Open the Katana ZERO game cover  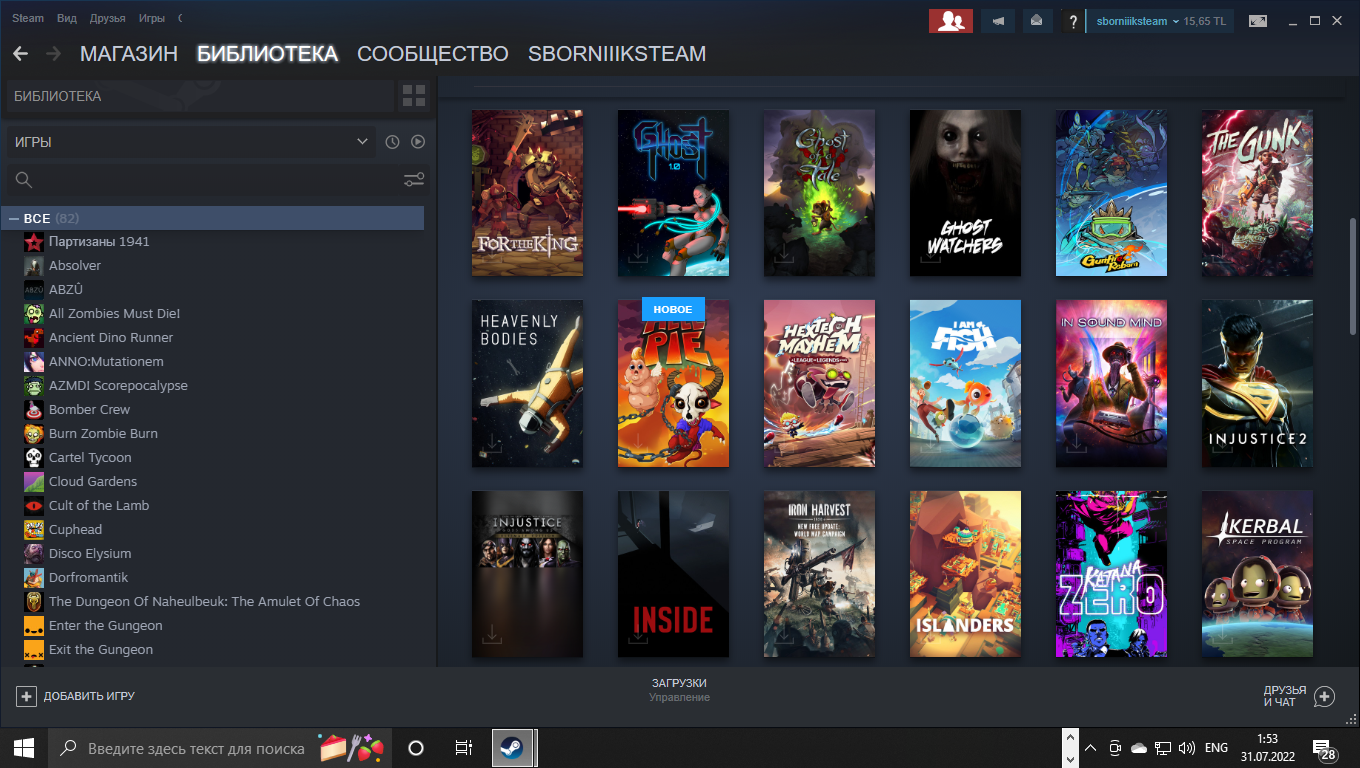(x=1111, y=574)
